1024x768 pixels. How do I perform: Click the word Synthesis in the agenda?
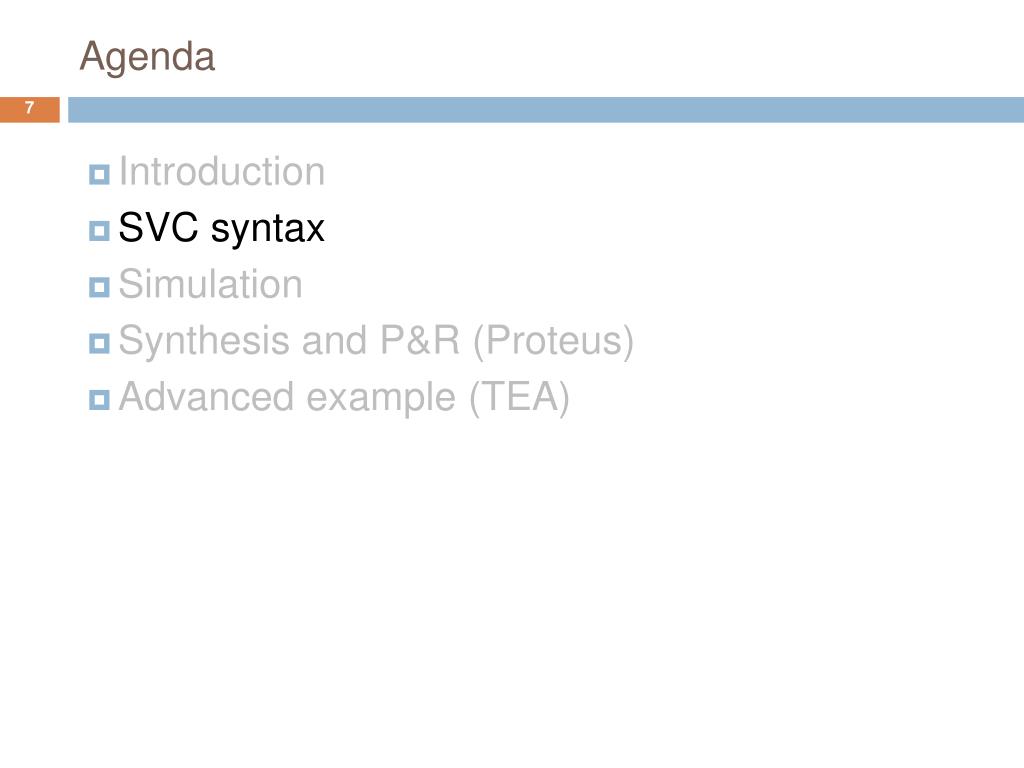click(206, 341)
